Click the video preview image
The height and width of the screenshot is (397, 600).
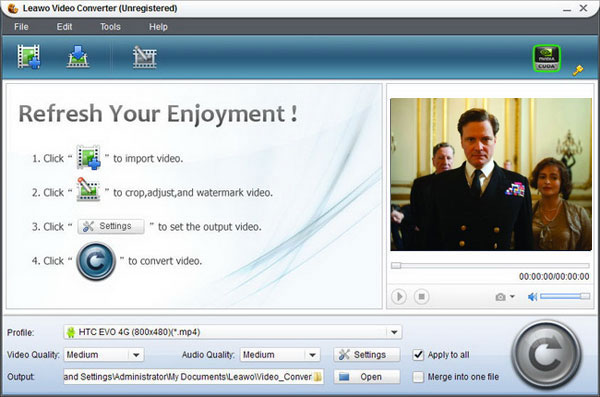pyautogui.click(x=491, y=175)
